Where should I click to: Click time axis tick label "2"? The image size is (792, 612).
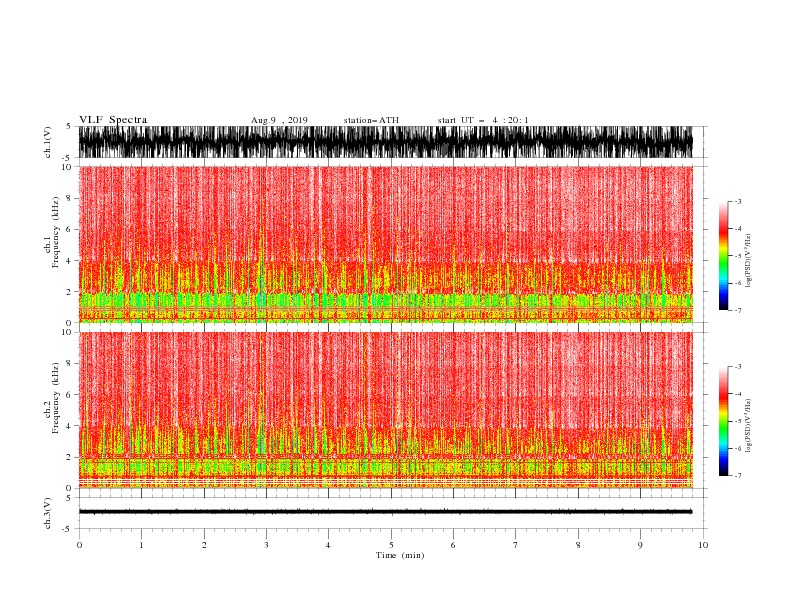pos(204,545)
